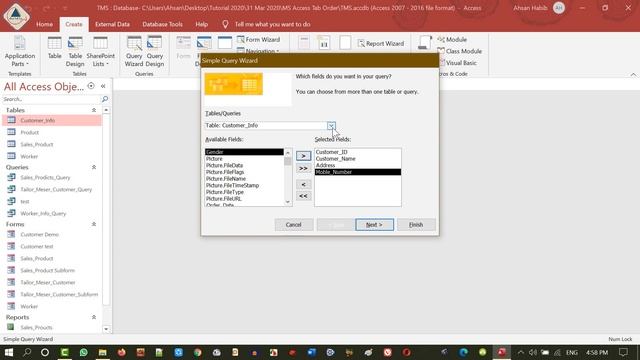Insert a new Module

tap(452, 40)
